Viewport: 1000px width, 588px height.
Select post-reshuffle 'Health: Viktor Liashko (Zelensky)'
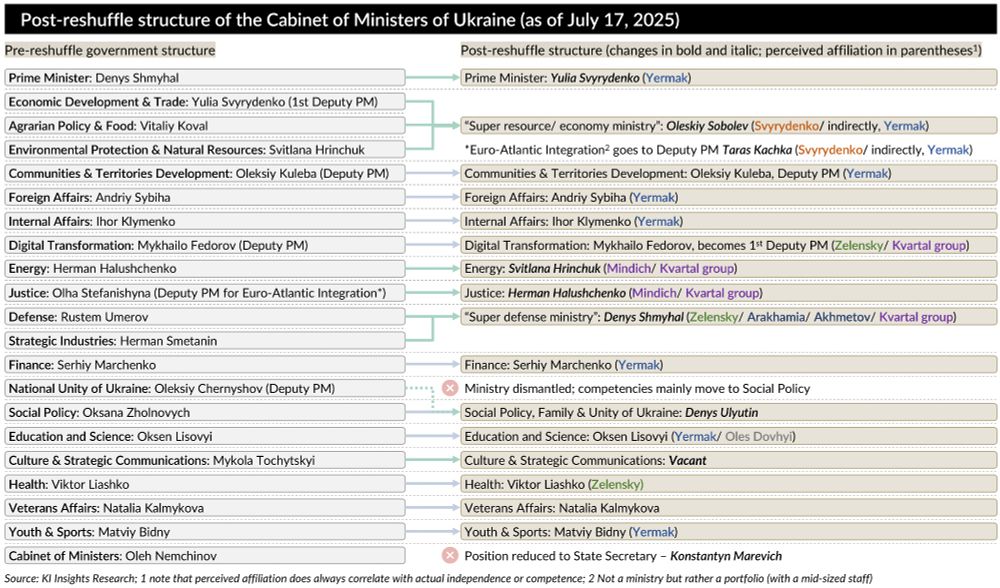(728, 484)
